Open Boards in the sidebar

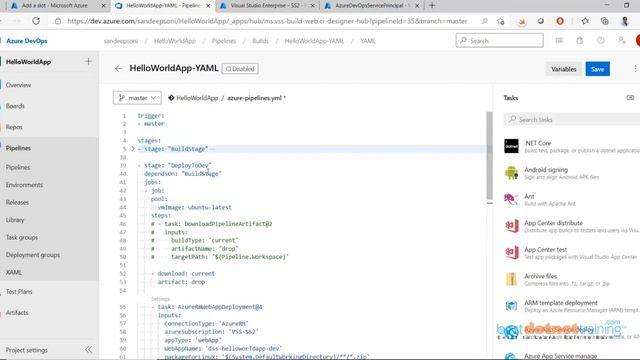coord(15,106)
